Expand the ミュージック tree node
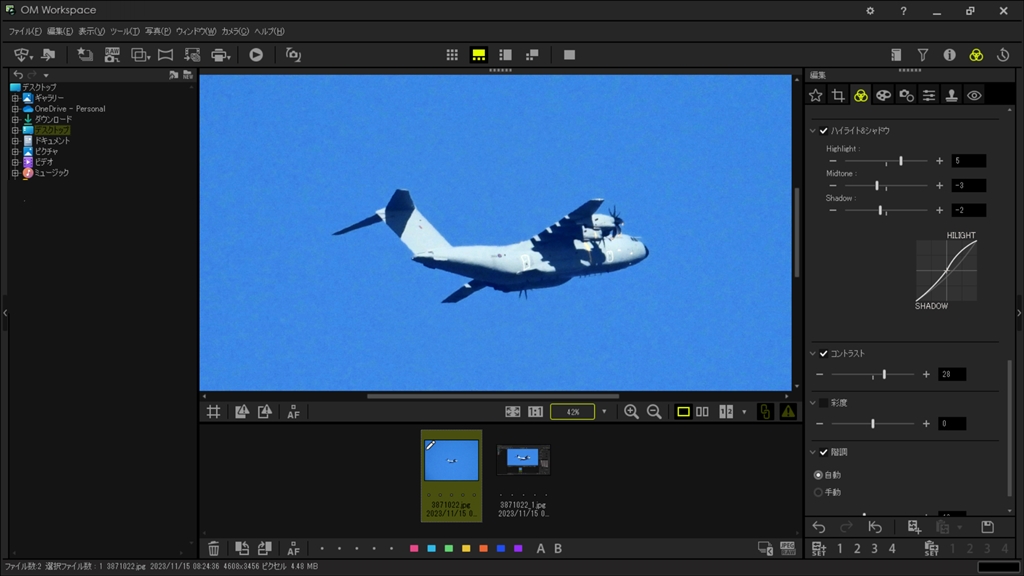This screenshot has width=1024, height=576. [x=15, y=173]
